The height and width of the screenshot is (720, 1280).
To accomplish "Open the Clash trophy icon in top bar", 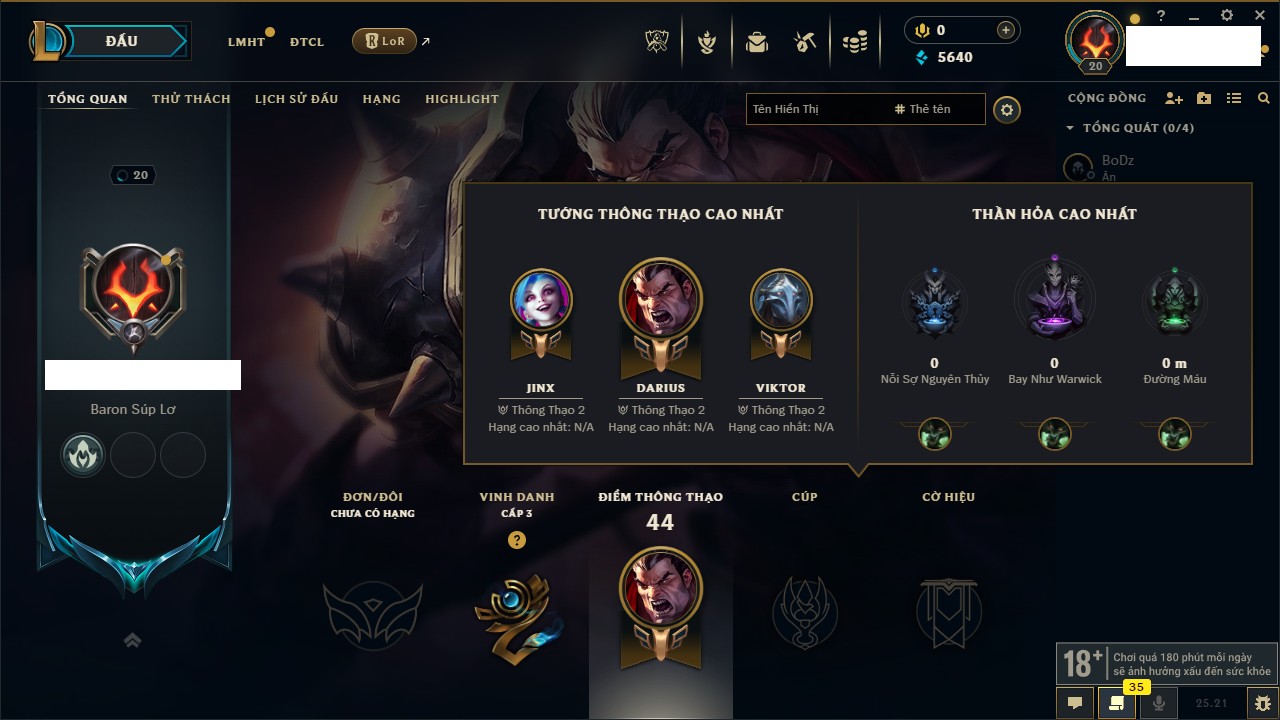I will [657, 42].
